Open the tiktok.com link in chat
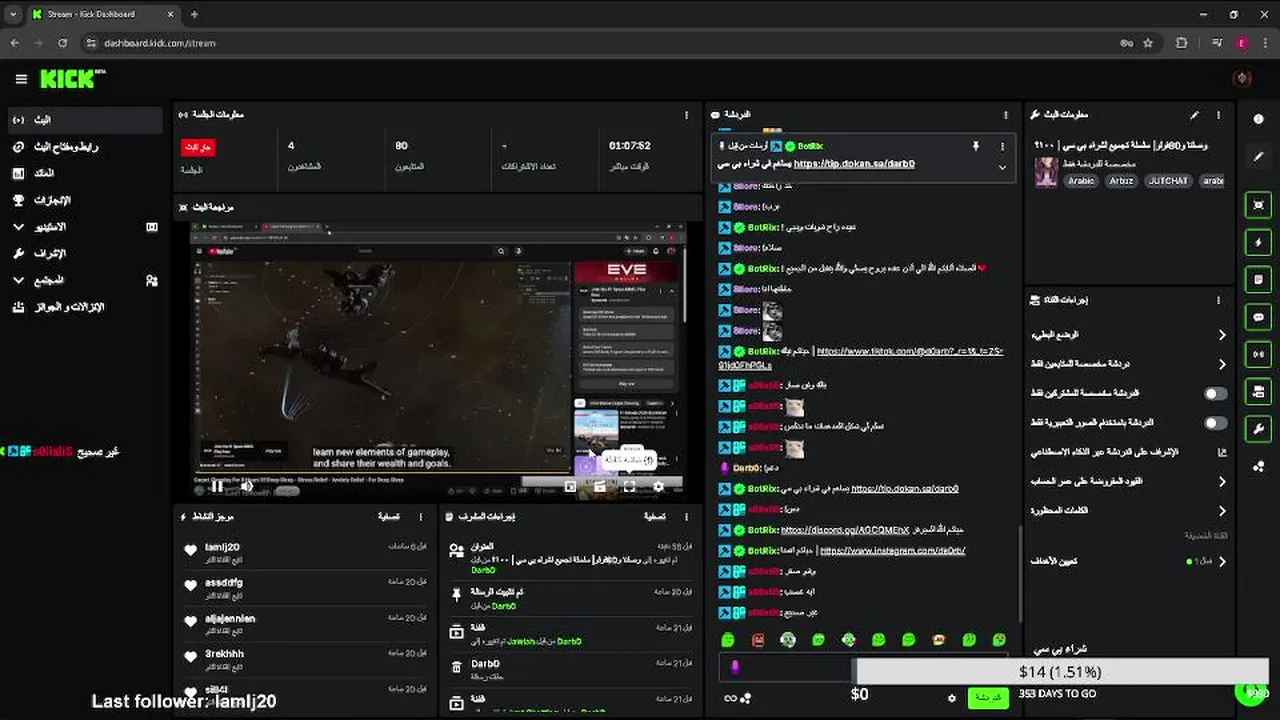 (861, 358)
